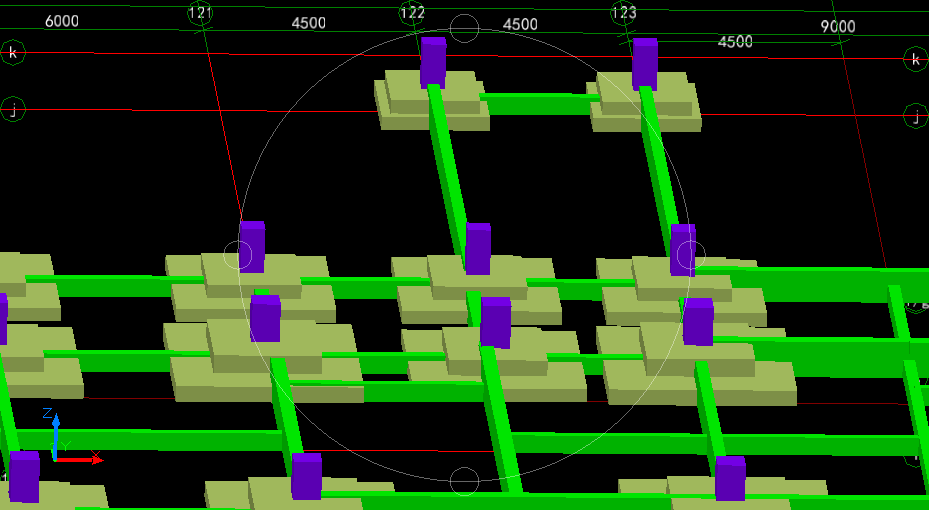Click the 9000 dimension text

point(838,27)
